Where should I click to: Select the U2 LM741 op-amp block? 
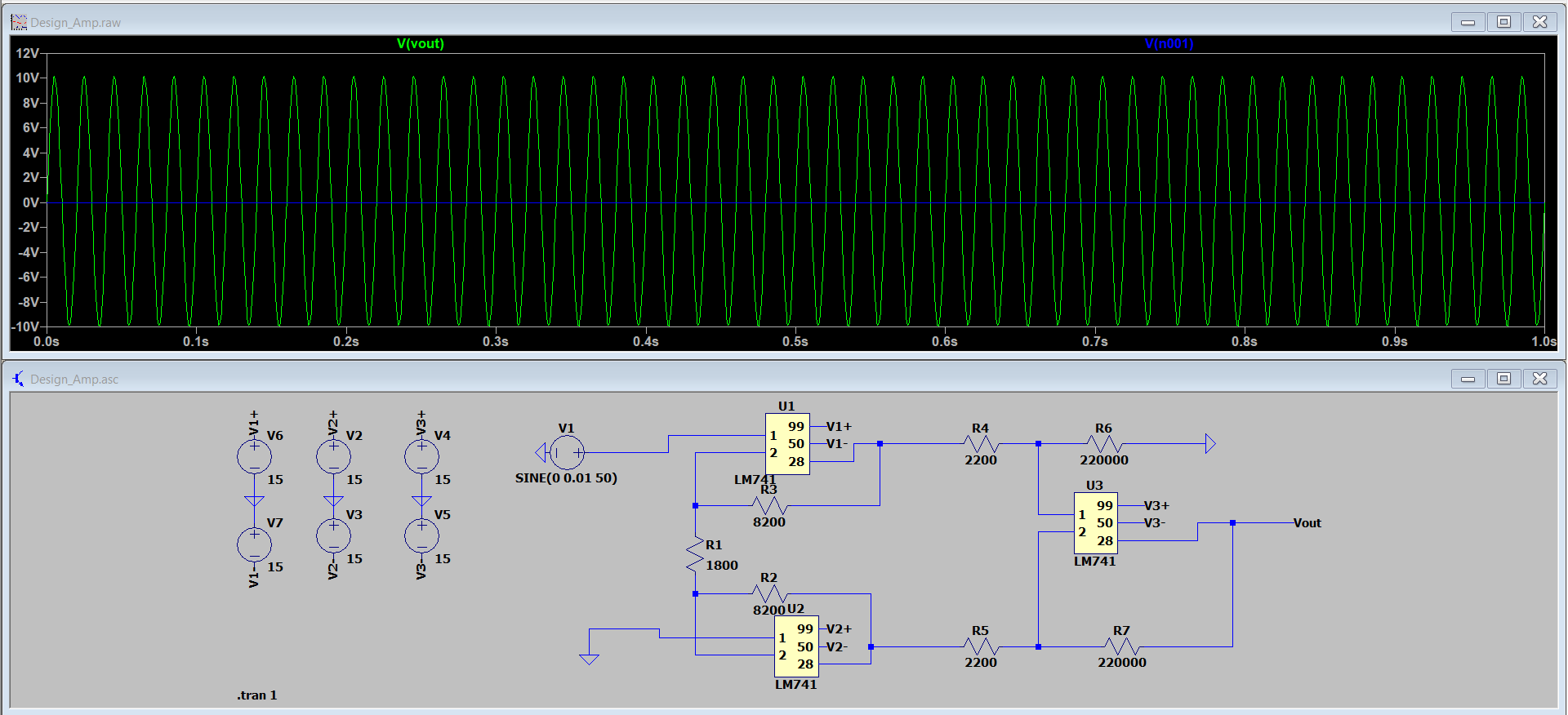796,646
